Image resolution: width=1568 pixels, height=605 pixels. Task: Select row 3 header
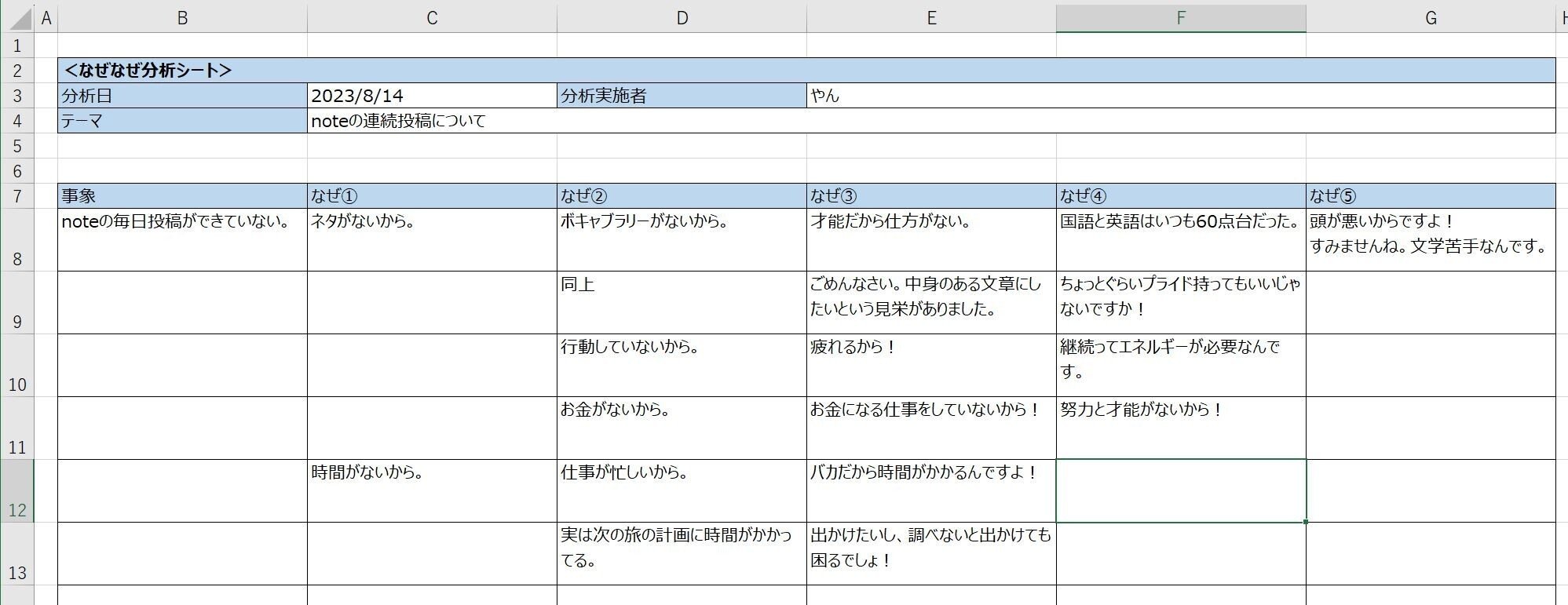16,96
